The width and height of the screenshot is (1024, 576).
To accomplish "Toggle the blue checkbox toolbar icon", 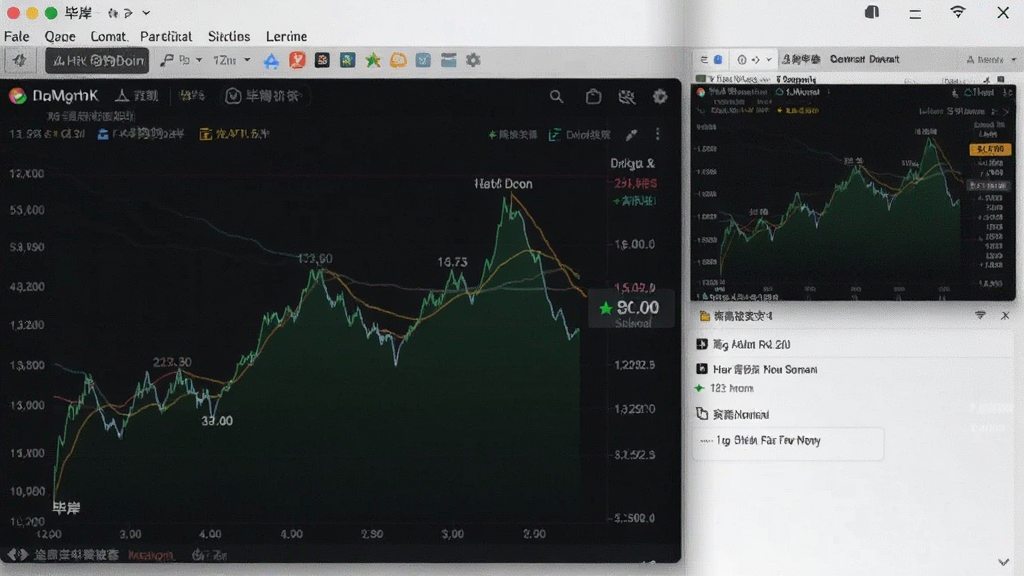I will (423, 60).
